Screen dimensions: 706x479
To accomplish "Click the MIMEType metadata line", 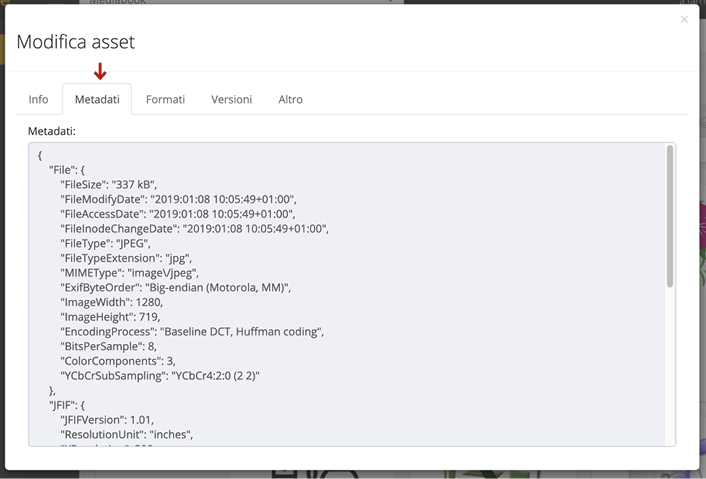I will pyautogui.click(x=130, y=272).
